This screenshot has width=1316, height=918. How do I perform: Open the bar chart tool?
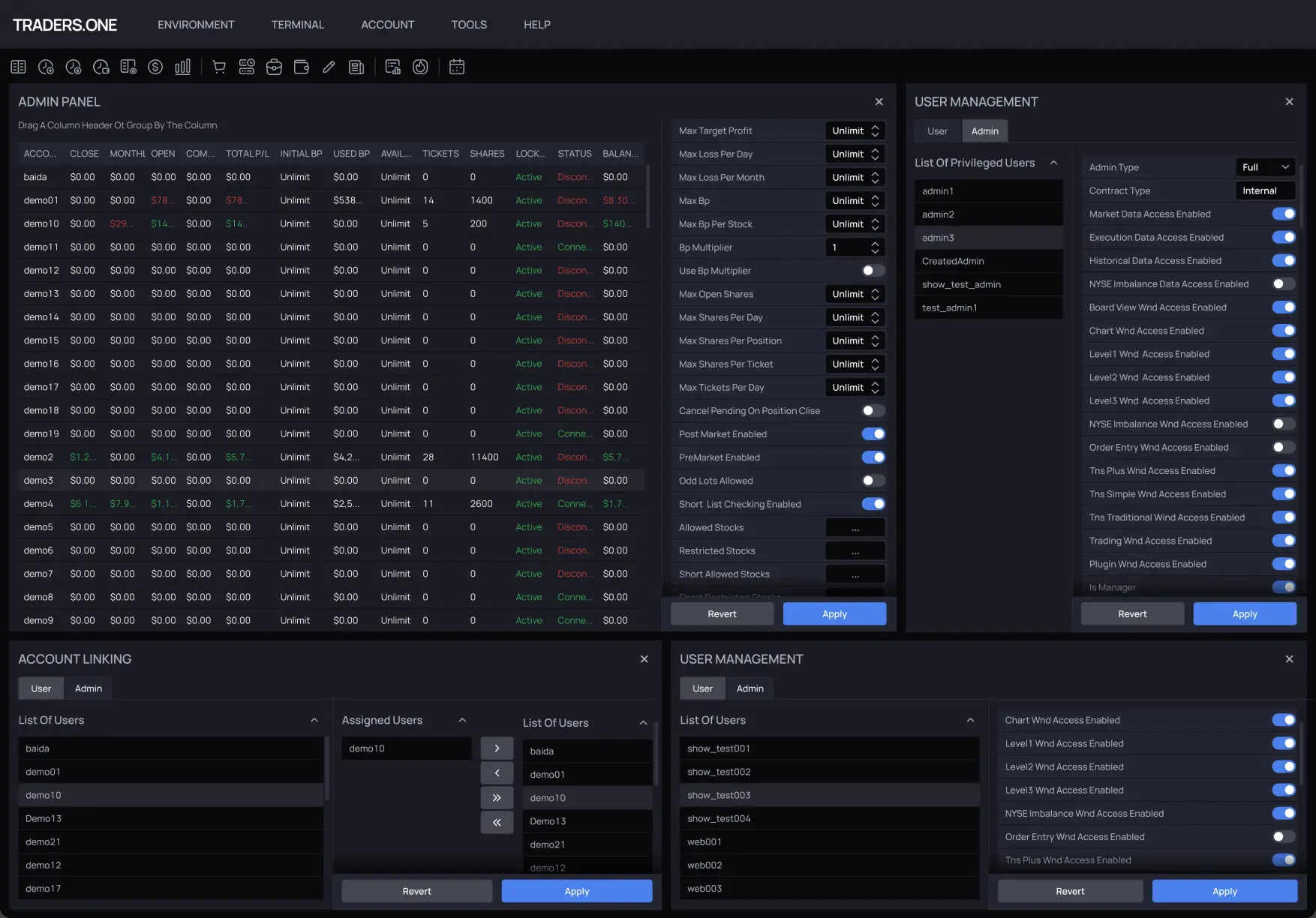[182, 67]
